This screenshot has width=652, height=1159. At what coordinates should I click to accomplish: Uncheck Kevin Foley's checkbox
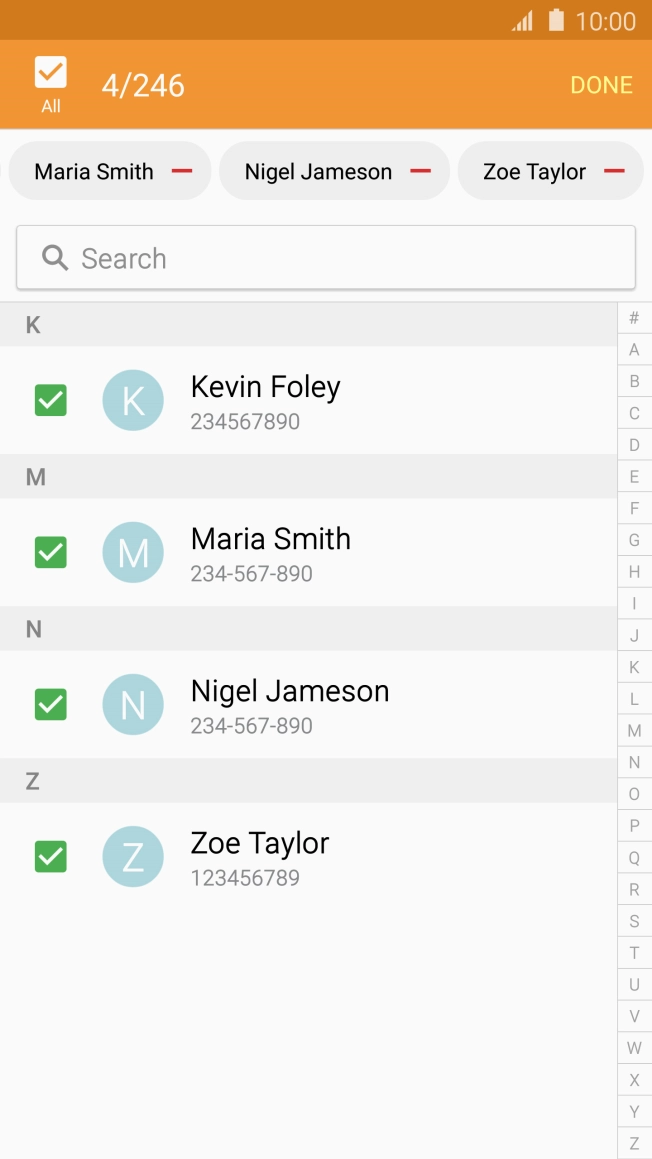[x=51, y=401]
